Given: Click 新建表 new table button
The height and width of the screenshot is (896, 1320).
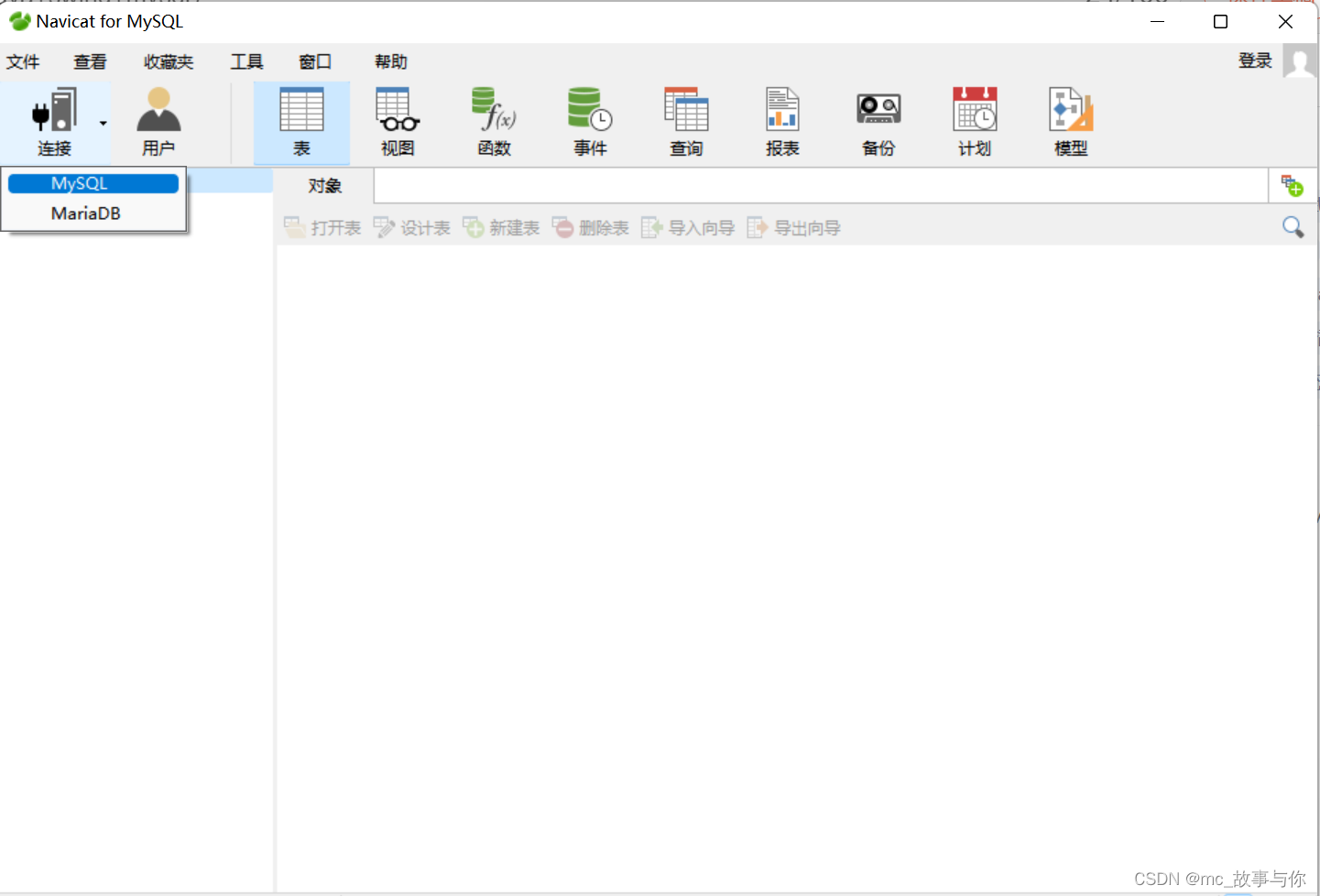Looking at the screenshot, I should [501, 227].
